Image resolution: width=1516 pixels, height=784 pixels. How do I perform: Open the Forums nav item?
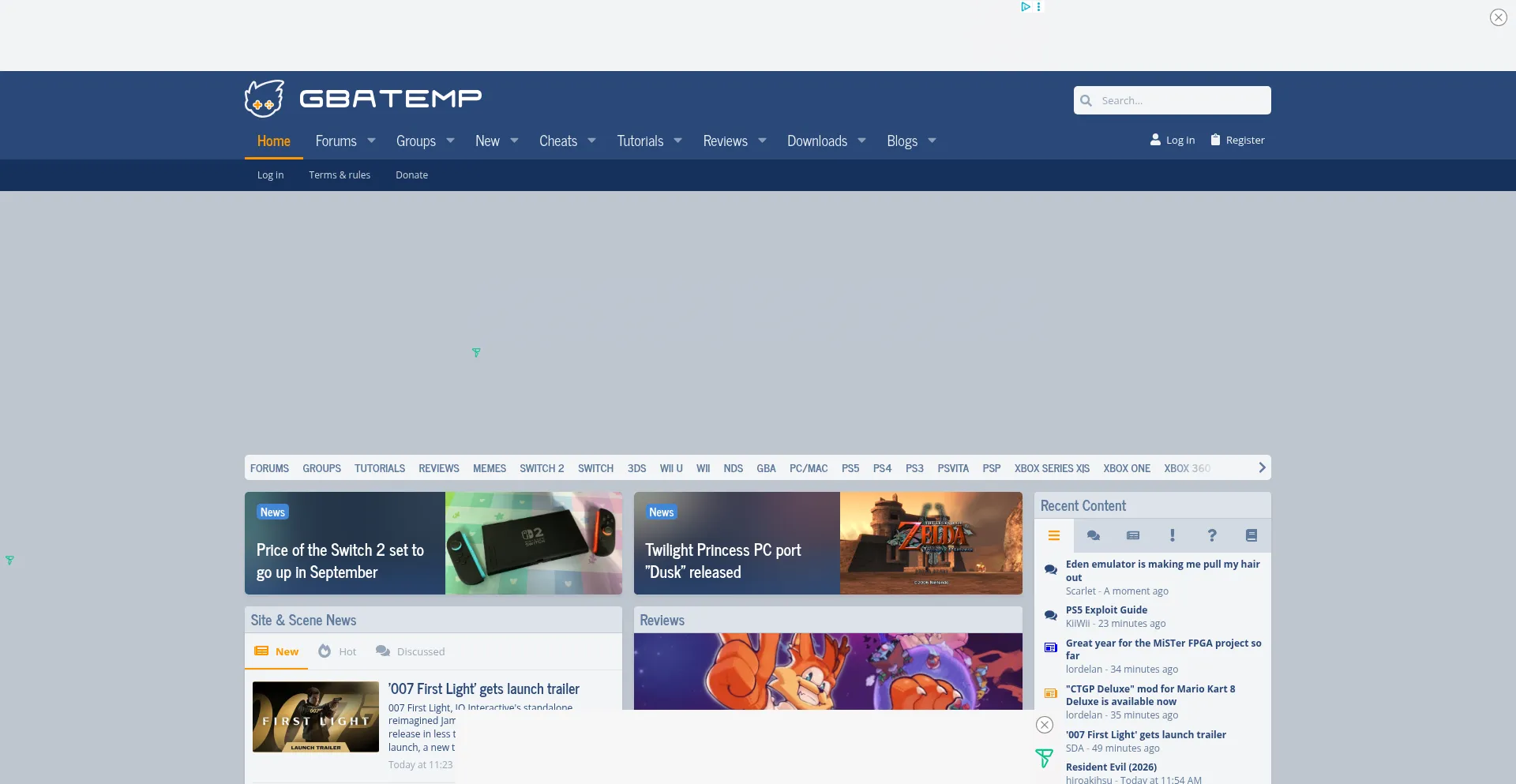tap(336, 141)
